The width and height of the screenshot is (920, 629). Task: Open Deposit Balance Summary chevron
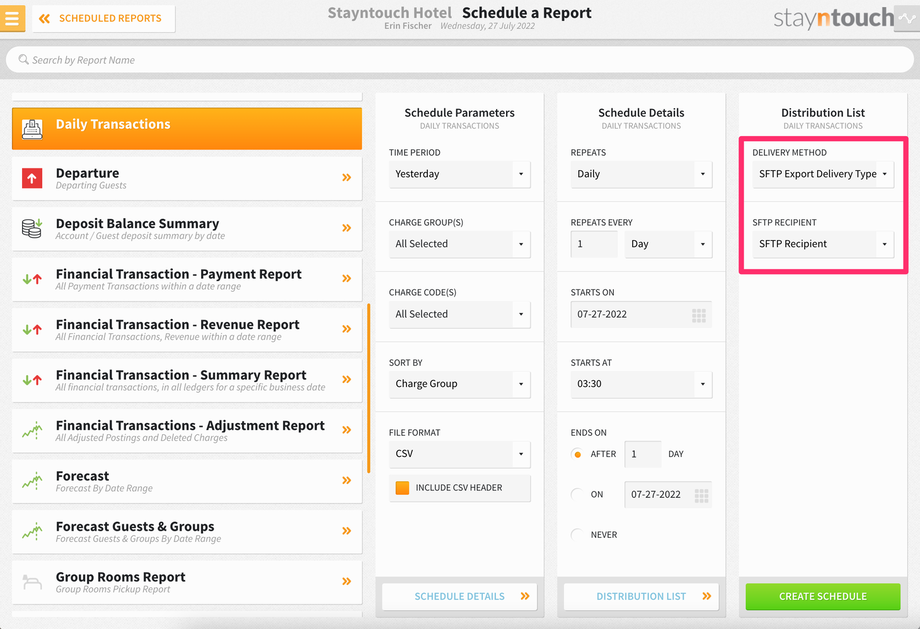347,228
